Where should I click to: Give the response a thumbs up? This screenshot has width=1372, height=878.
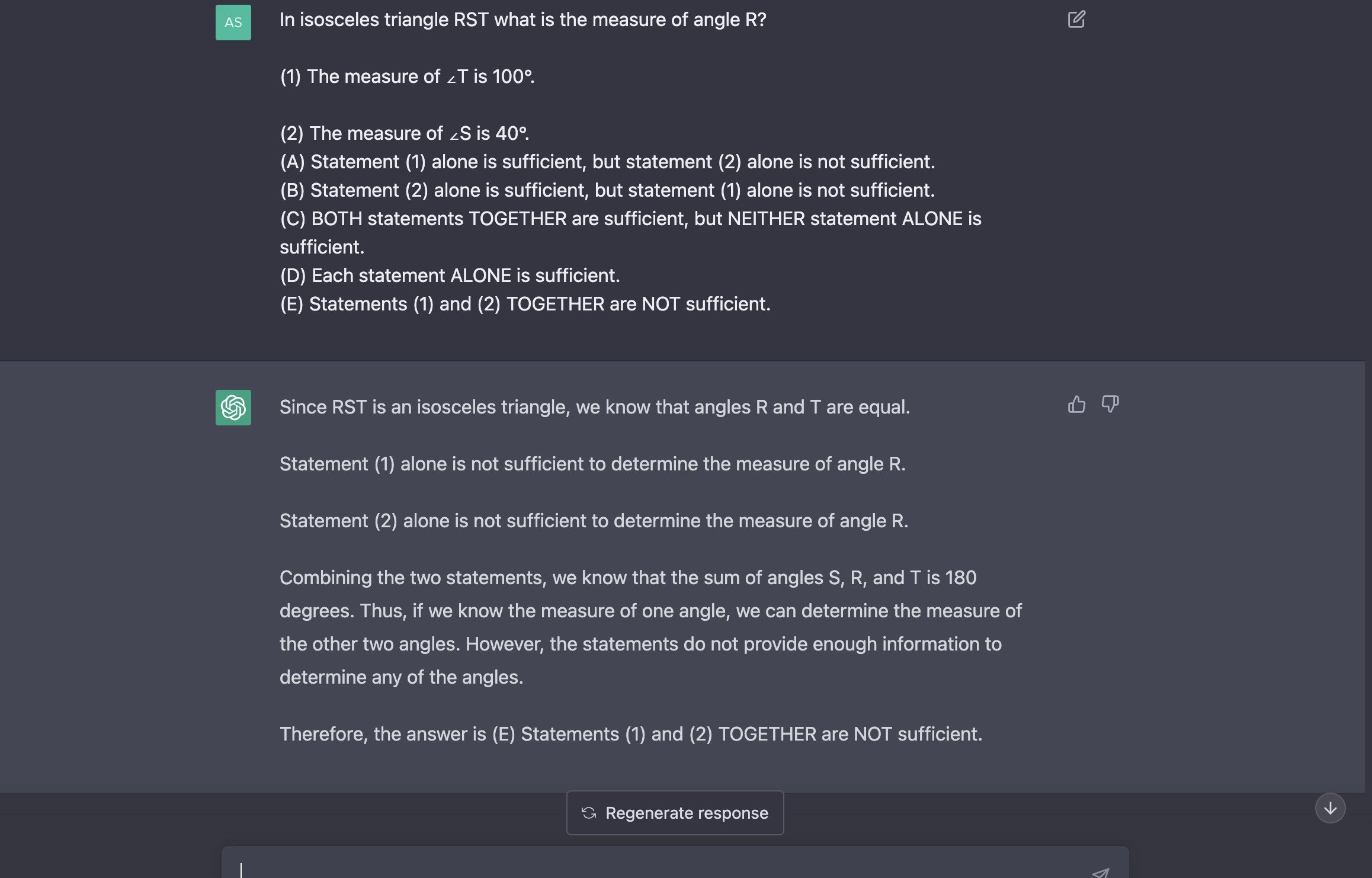[x=1076, y=405]
